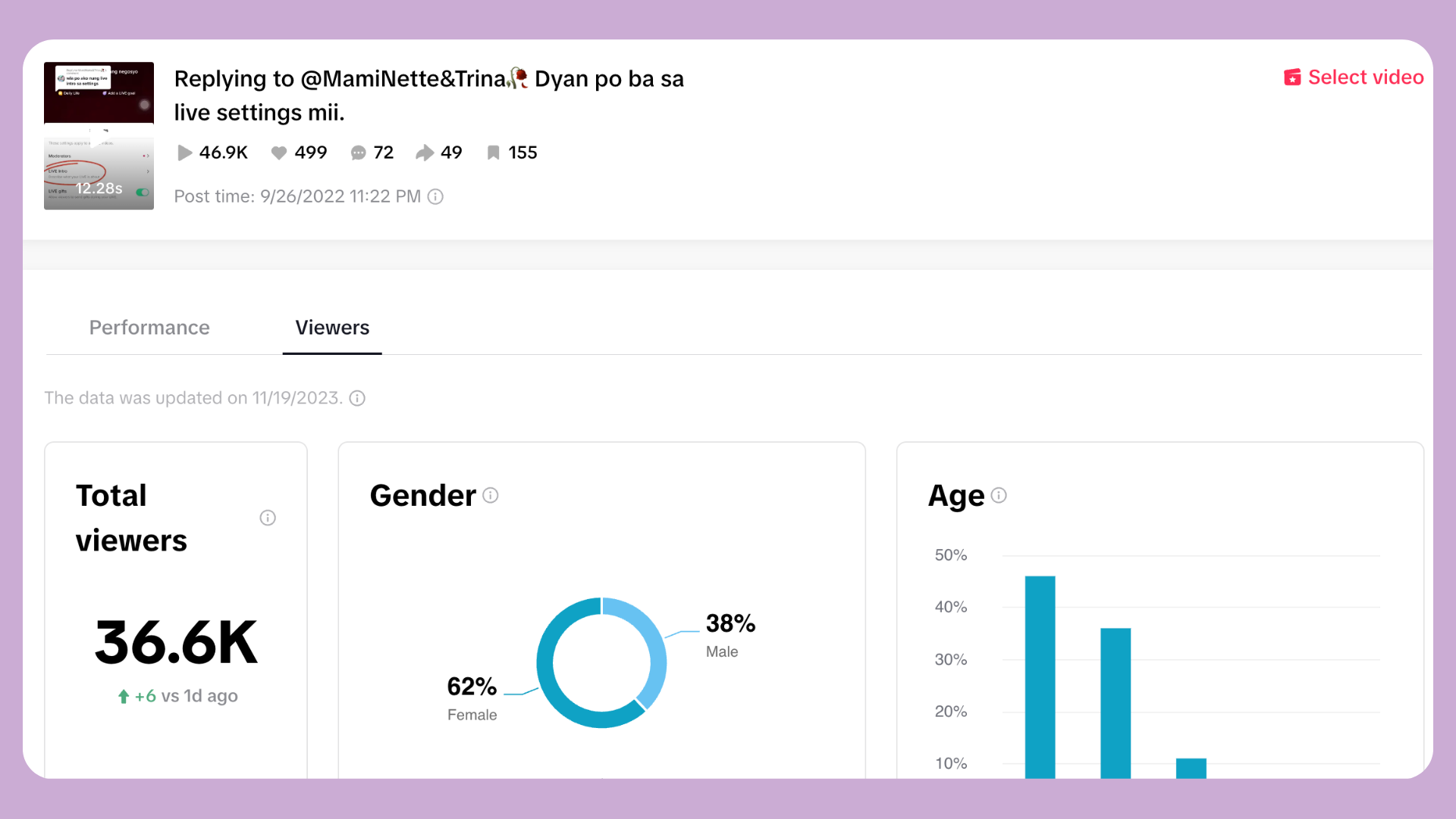The height and width of the screenshot is (819, 1456).
Task: Click the play count views icon
Action: coord(184,153)
